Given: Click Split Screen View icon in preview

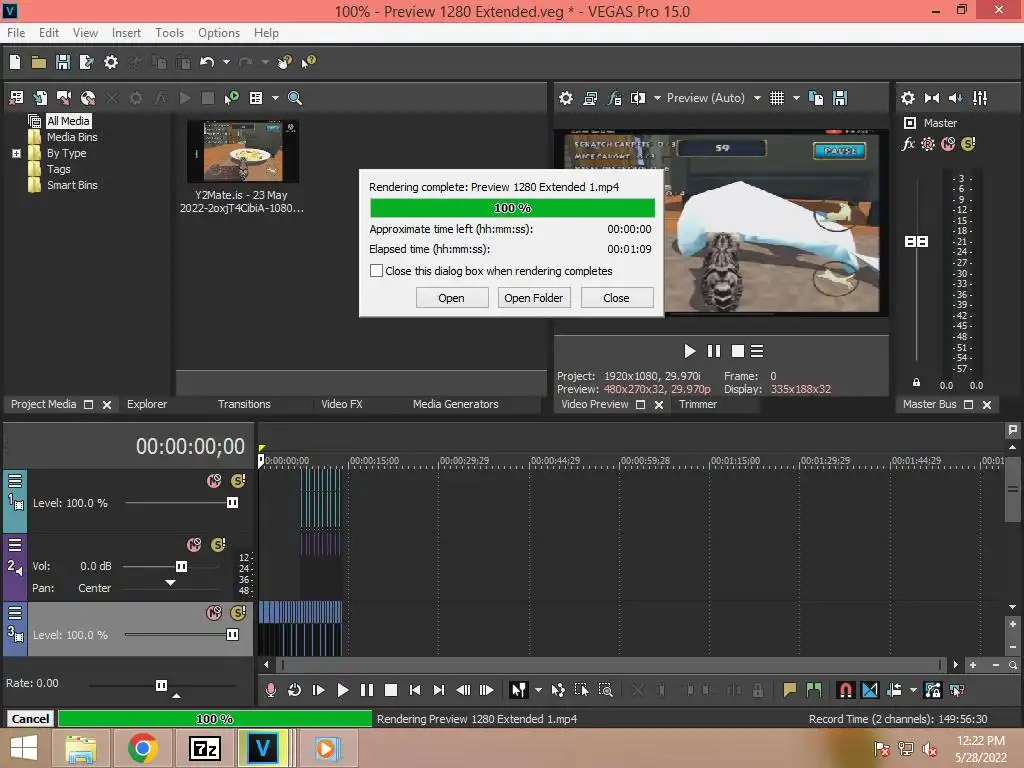Looking at the screenshot, I should tap(638, 98).
